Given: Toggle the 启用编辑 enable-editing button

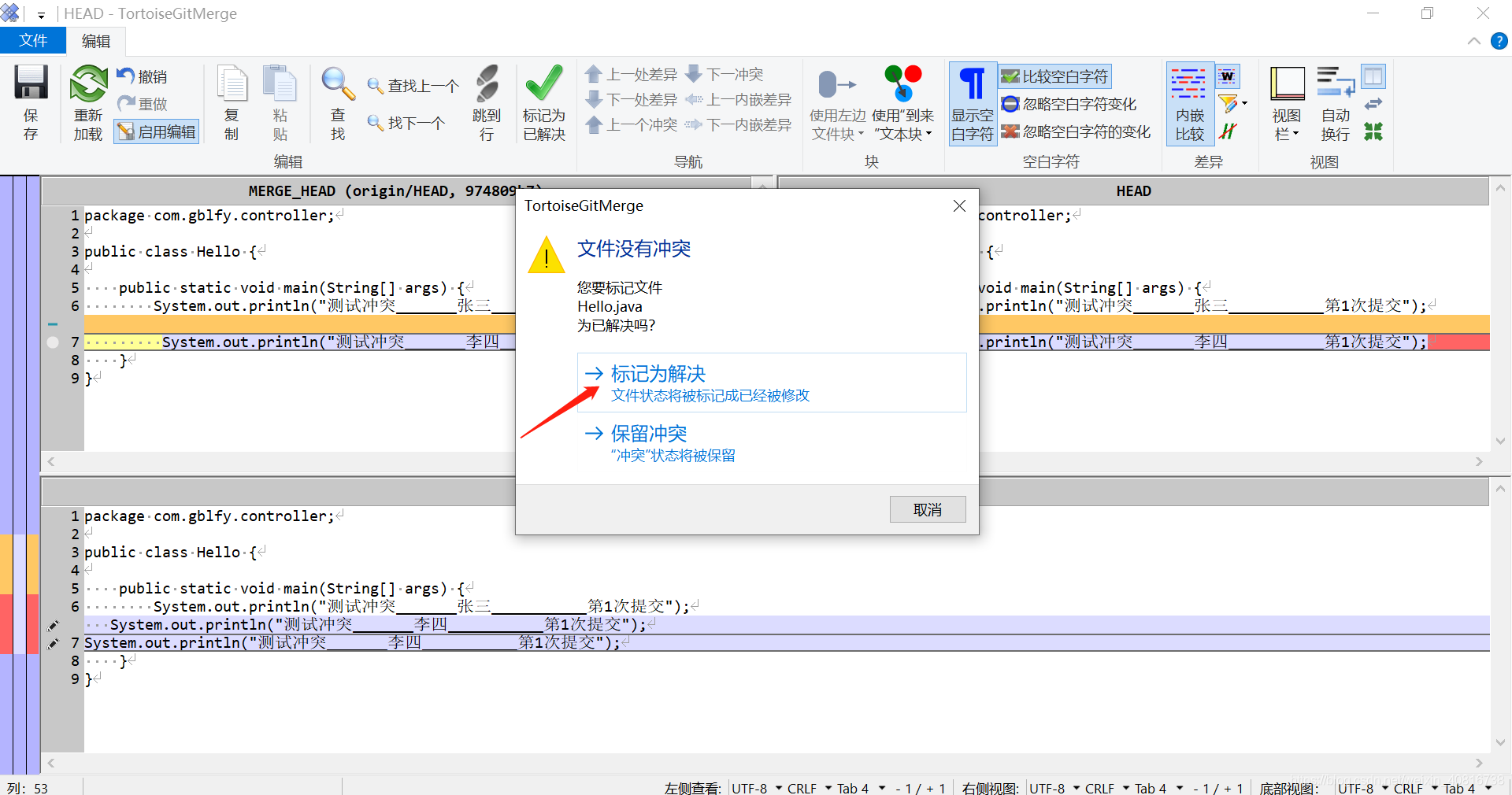Looking at the screenshot, I should pos(157,131).
